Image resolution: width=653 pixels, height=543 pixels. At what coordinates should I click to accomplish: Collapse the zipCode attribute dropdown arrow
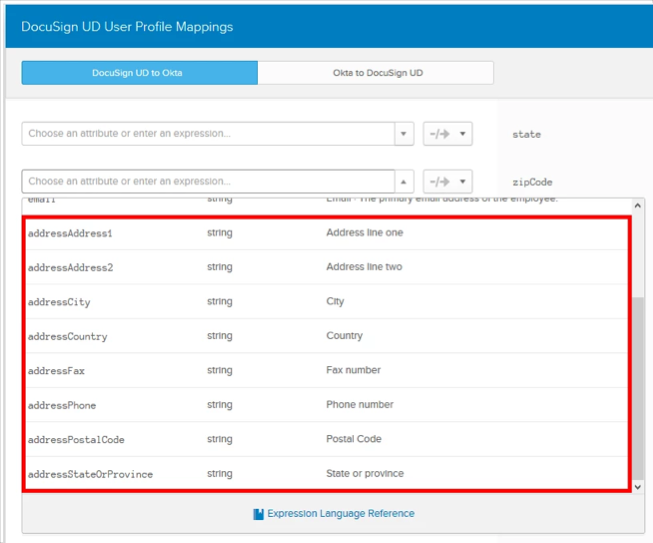click(404, 182)
